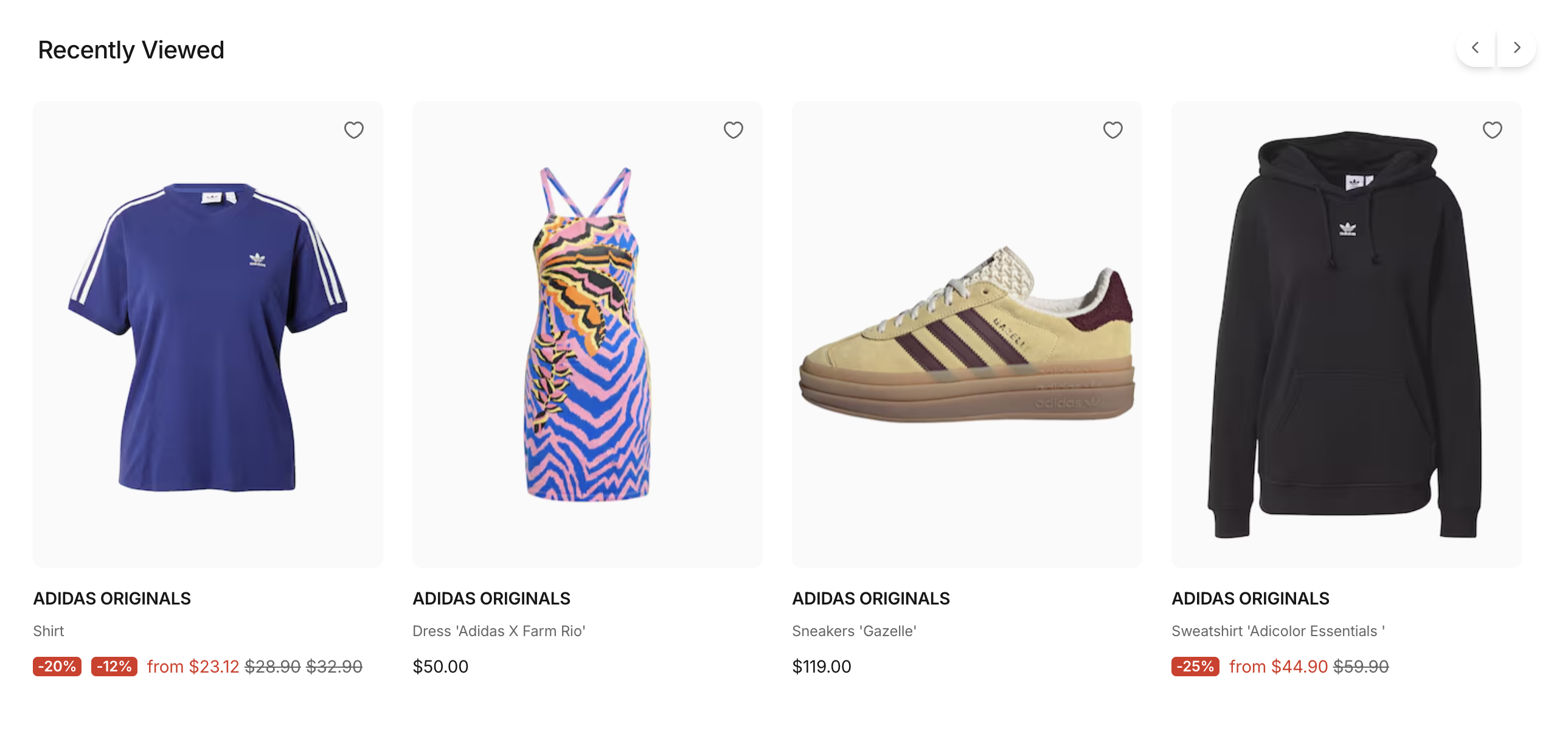Select the Sneakers 'Gazelle' title
The width and height of the screenshot is (1568, 731).
pyautogui.click(x=854, y=631)
